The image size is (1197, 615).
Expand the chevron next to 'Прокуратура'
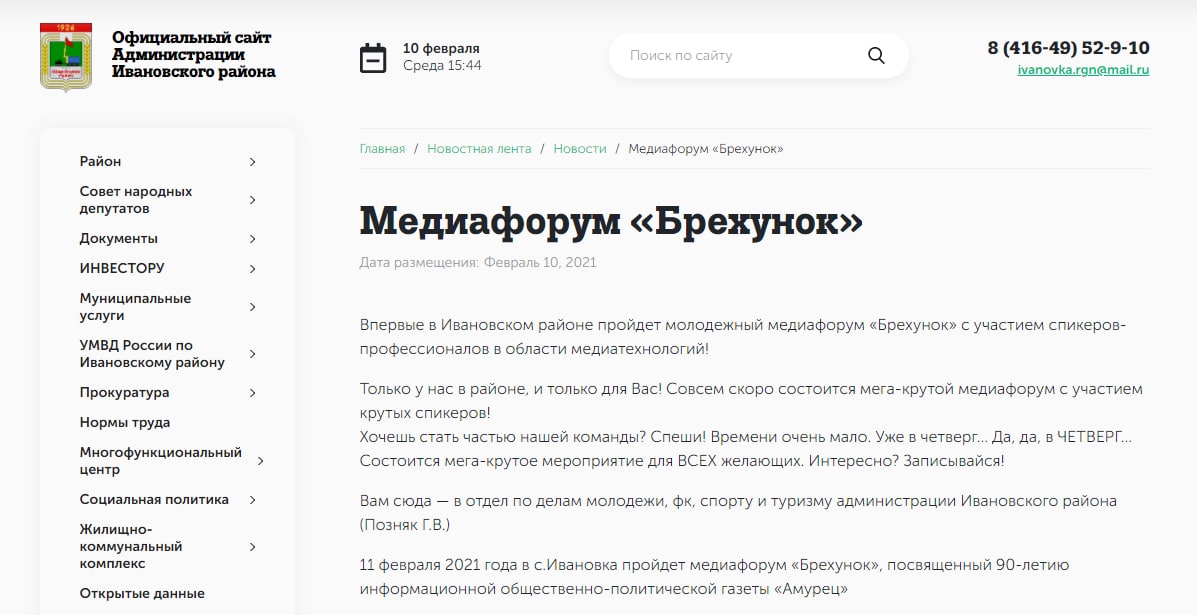coord(253,393)
